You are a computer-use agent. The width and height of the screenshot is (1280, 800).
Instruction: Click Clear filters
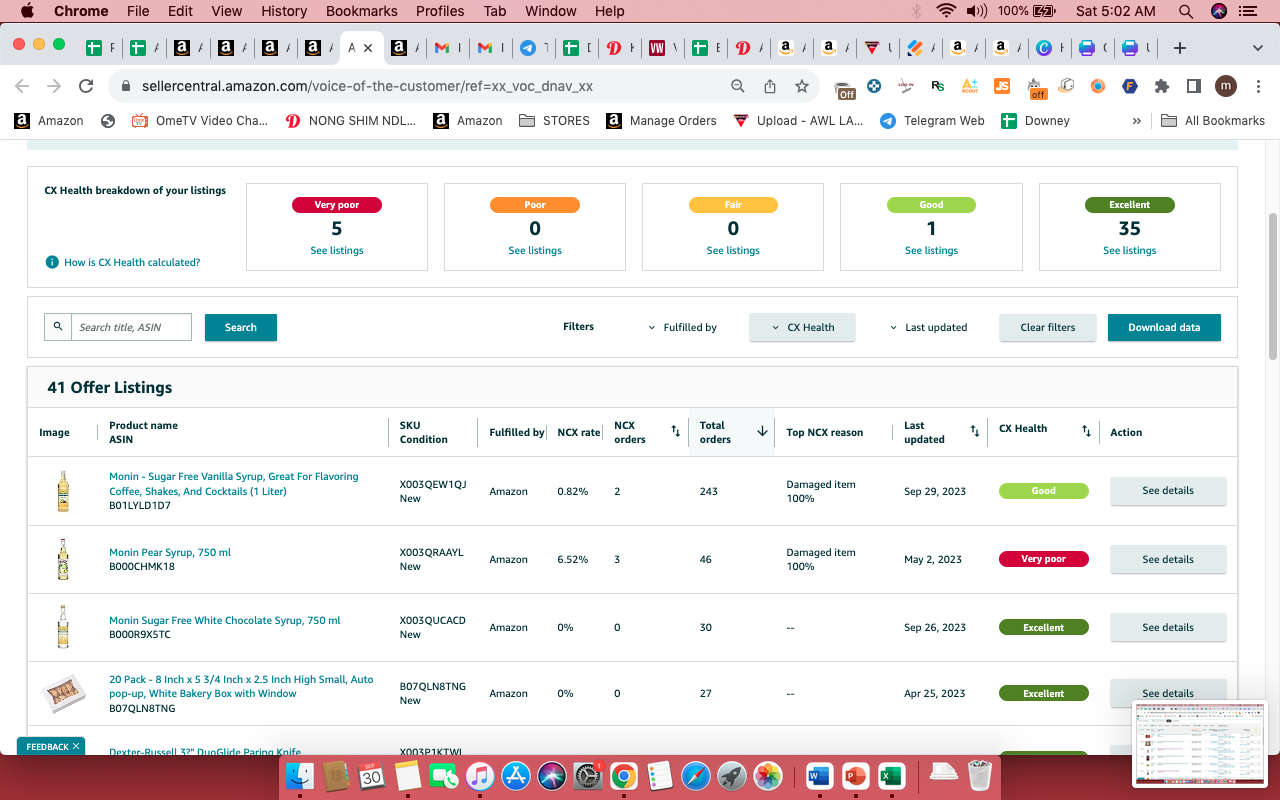(x=1048, y=327)
